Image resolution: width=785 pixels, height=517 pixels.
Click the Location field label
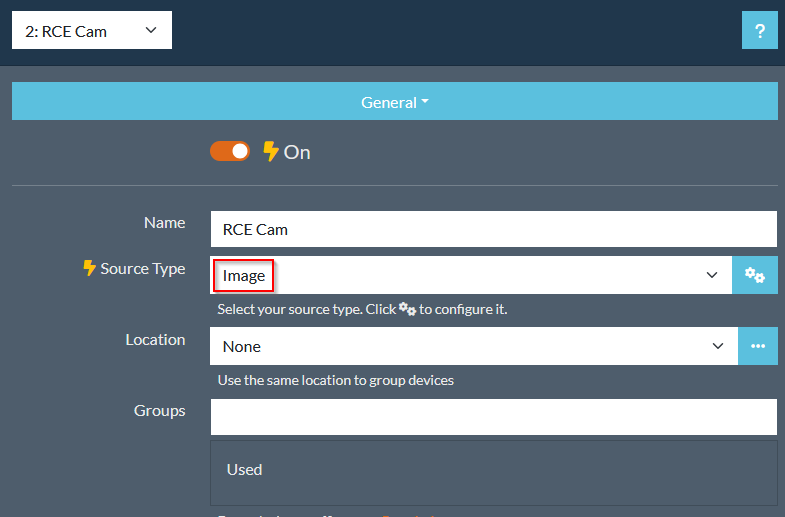155,339
